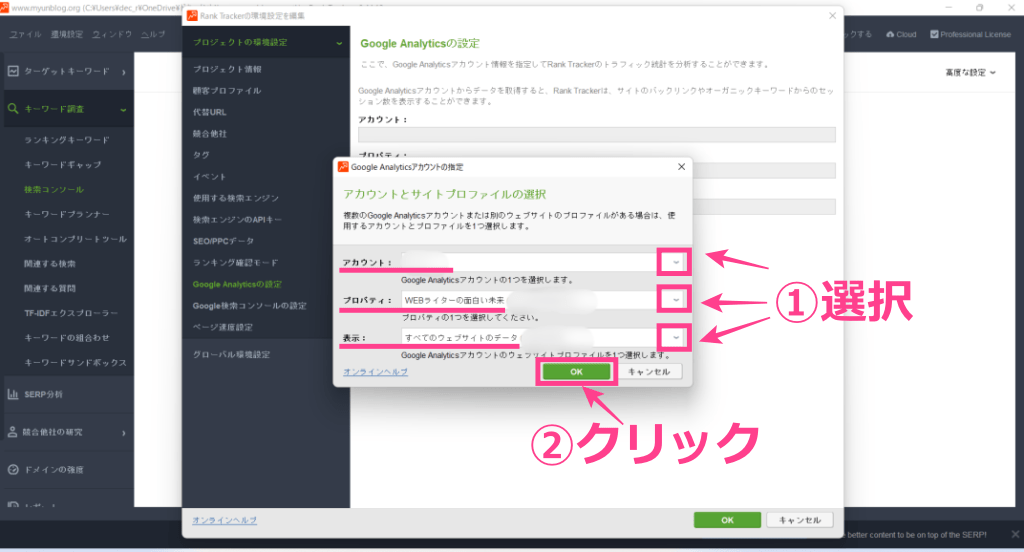The height and width of the screenshot is (552, 1024).
Task: Open オートコンプリートツール in main sidebar
Action: pyautogui.click(x=75, y=239)
